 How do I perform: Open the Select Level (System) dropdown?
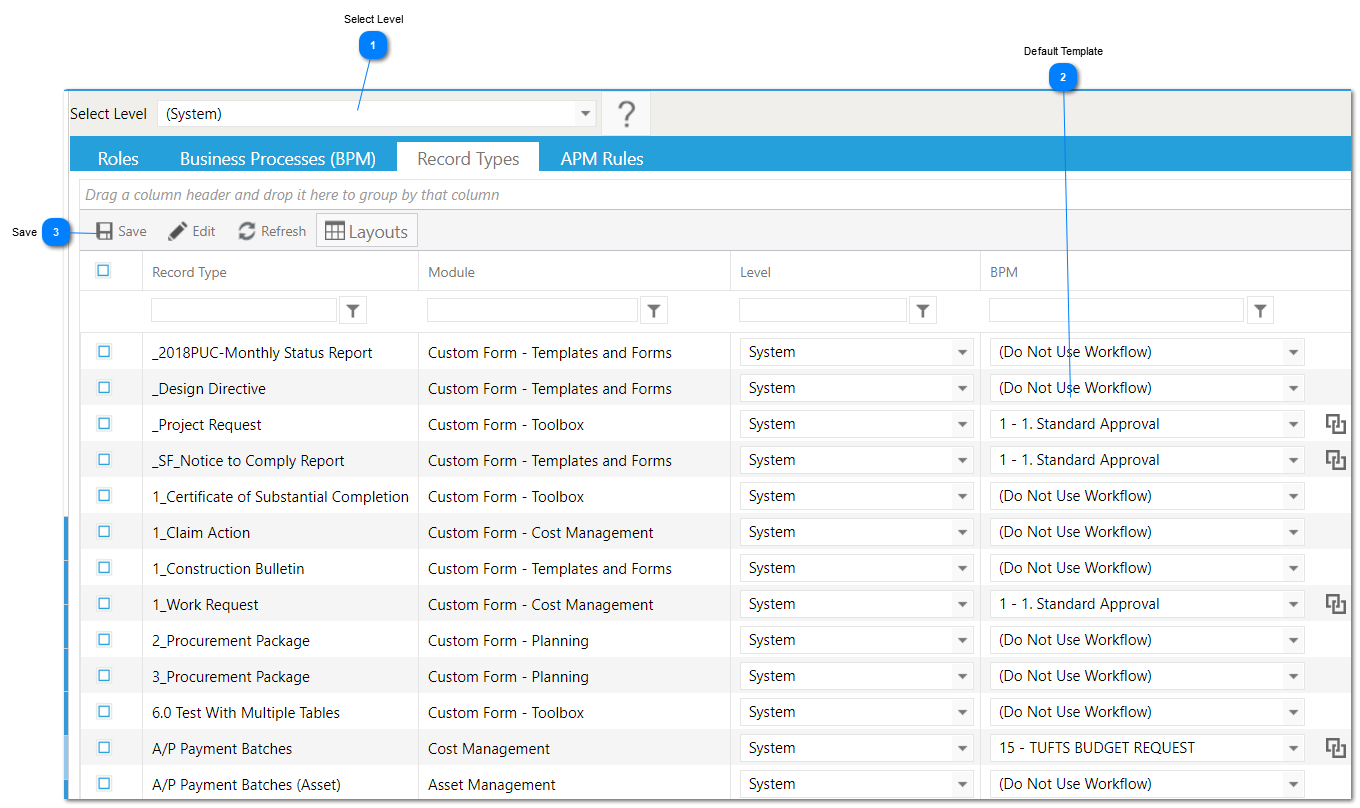pos(377,114)
